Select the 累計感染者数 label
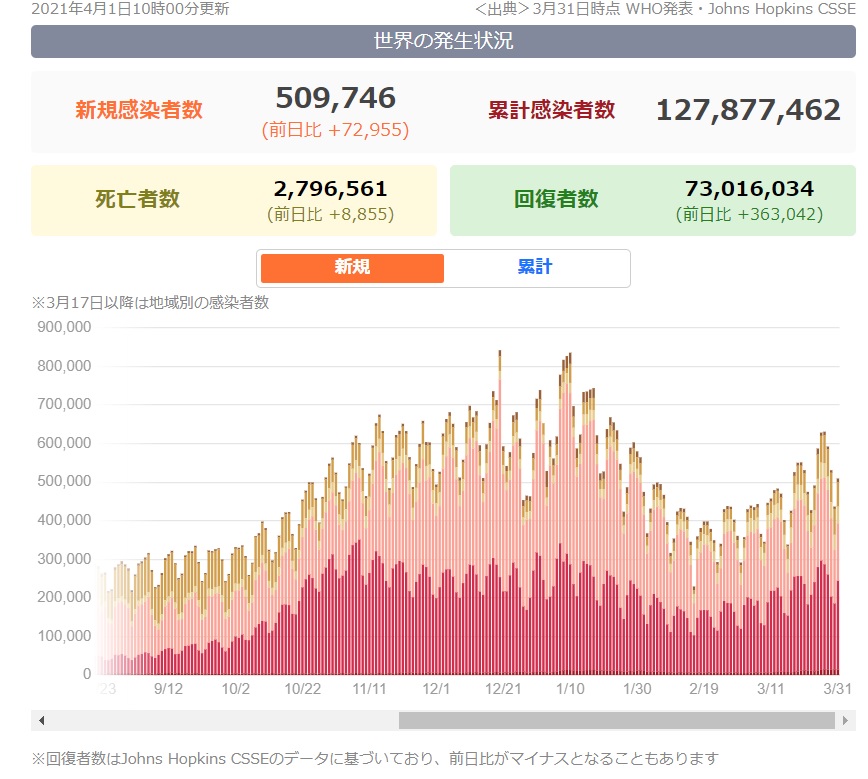Image resolution: width=868 pixels, height=779 pixels. pos(551,111)
